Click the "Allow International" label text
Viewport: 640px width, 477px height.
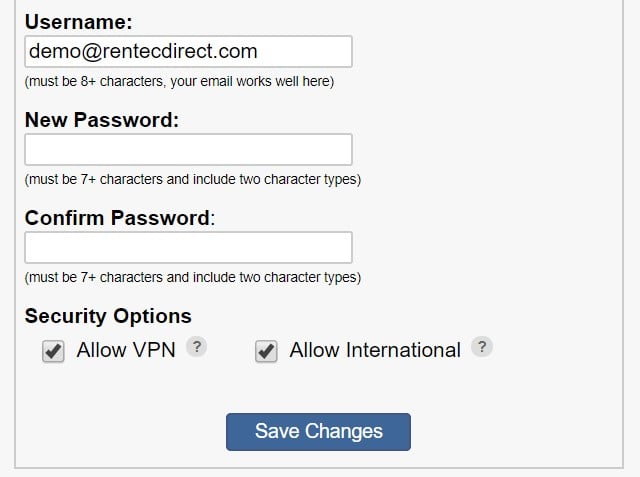tap(375, 350)
